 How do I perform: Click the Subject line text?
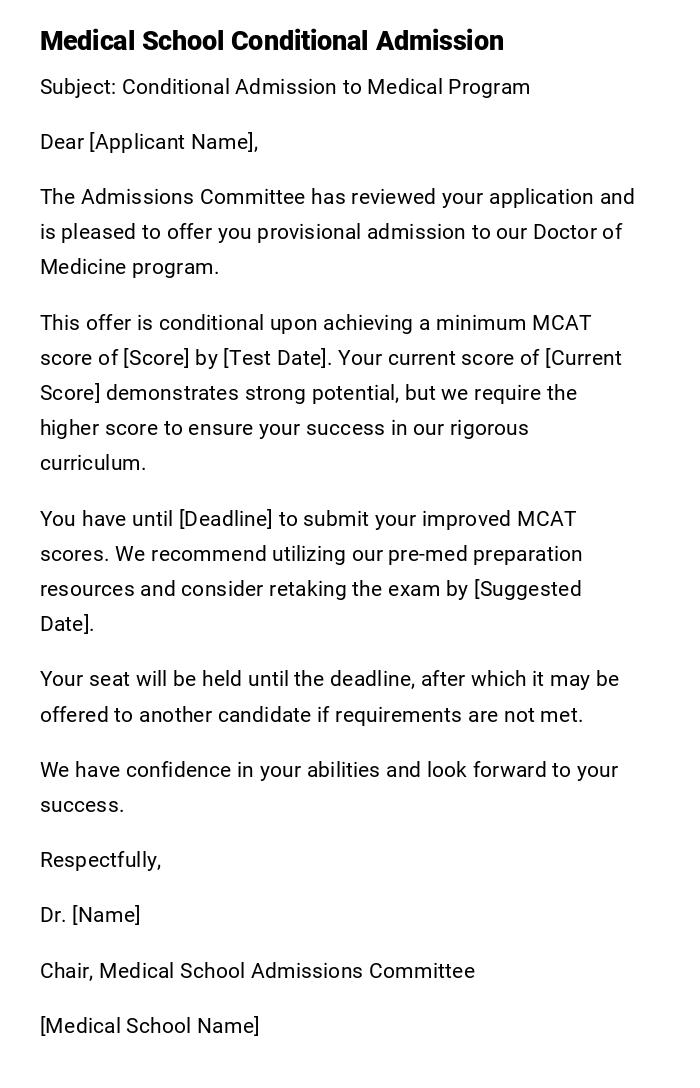(x=285, y=87)
